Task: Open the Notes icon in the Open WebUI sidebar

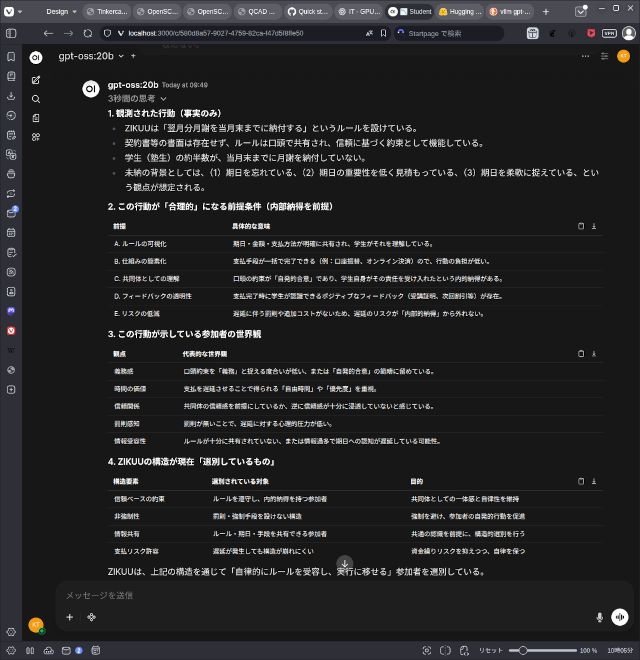Action: pyautogui.click(x=36, y=118)
